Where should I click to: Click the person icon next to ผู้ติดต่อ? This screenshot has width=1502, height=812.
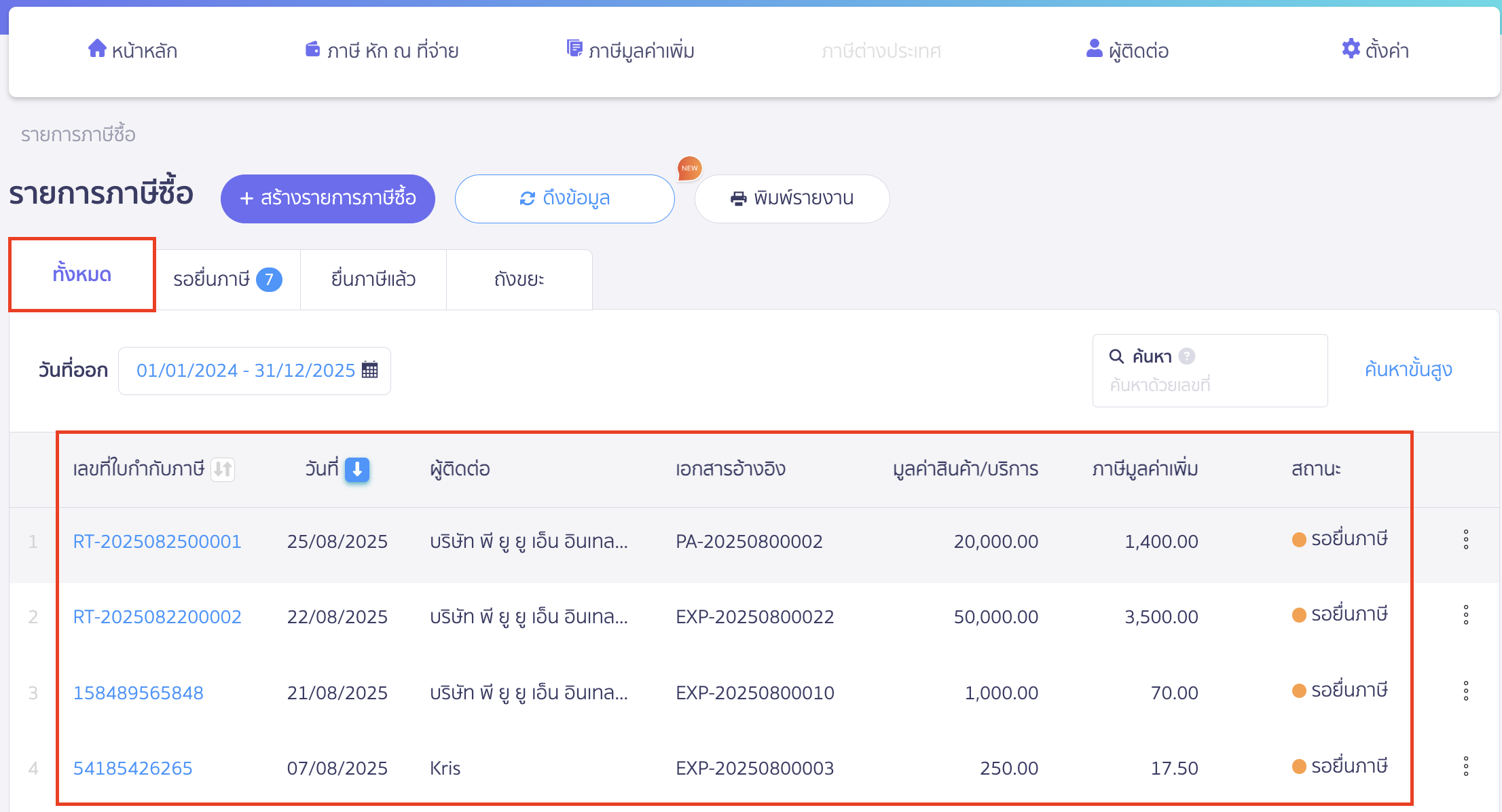coord(1094,48)
